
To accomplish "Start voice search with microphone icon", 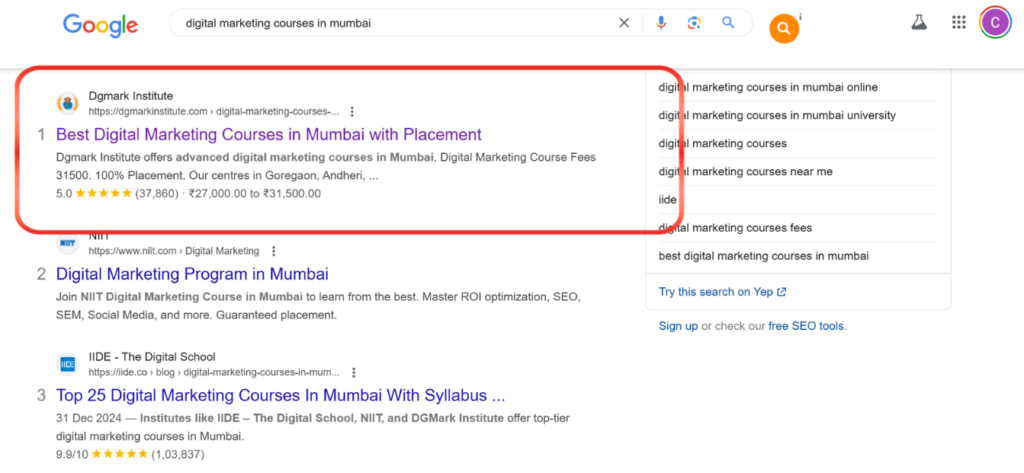I will pyautogui.click(x=661, y=23).
